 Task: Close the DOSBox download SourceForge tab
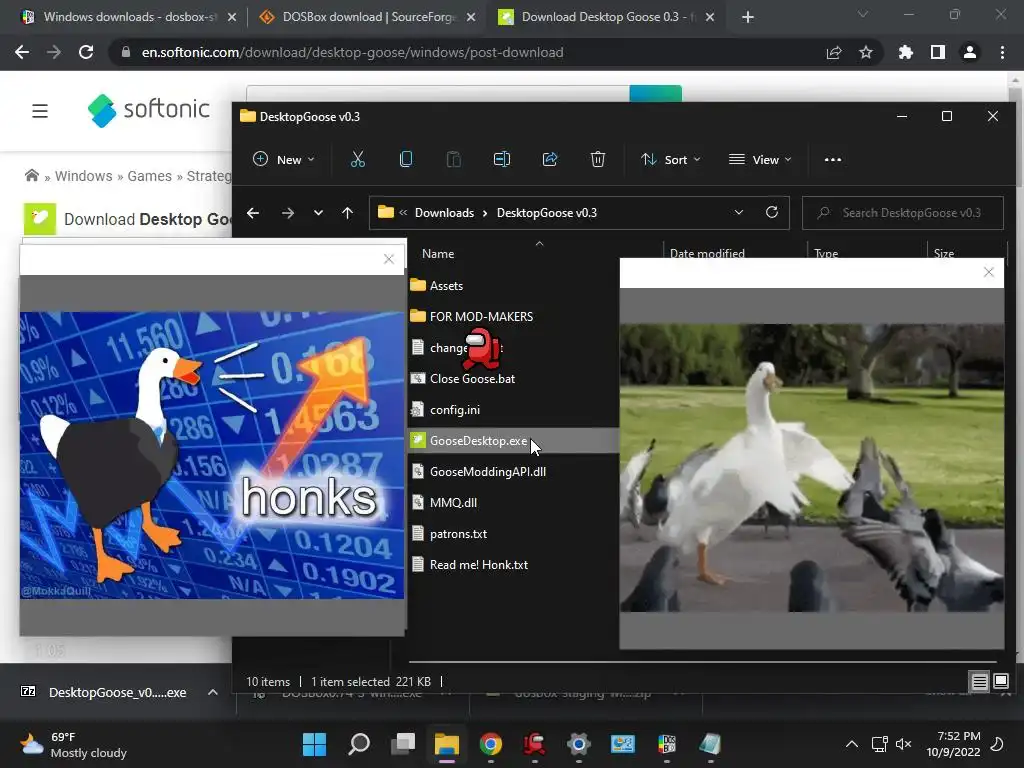tap(471, 17)
